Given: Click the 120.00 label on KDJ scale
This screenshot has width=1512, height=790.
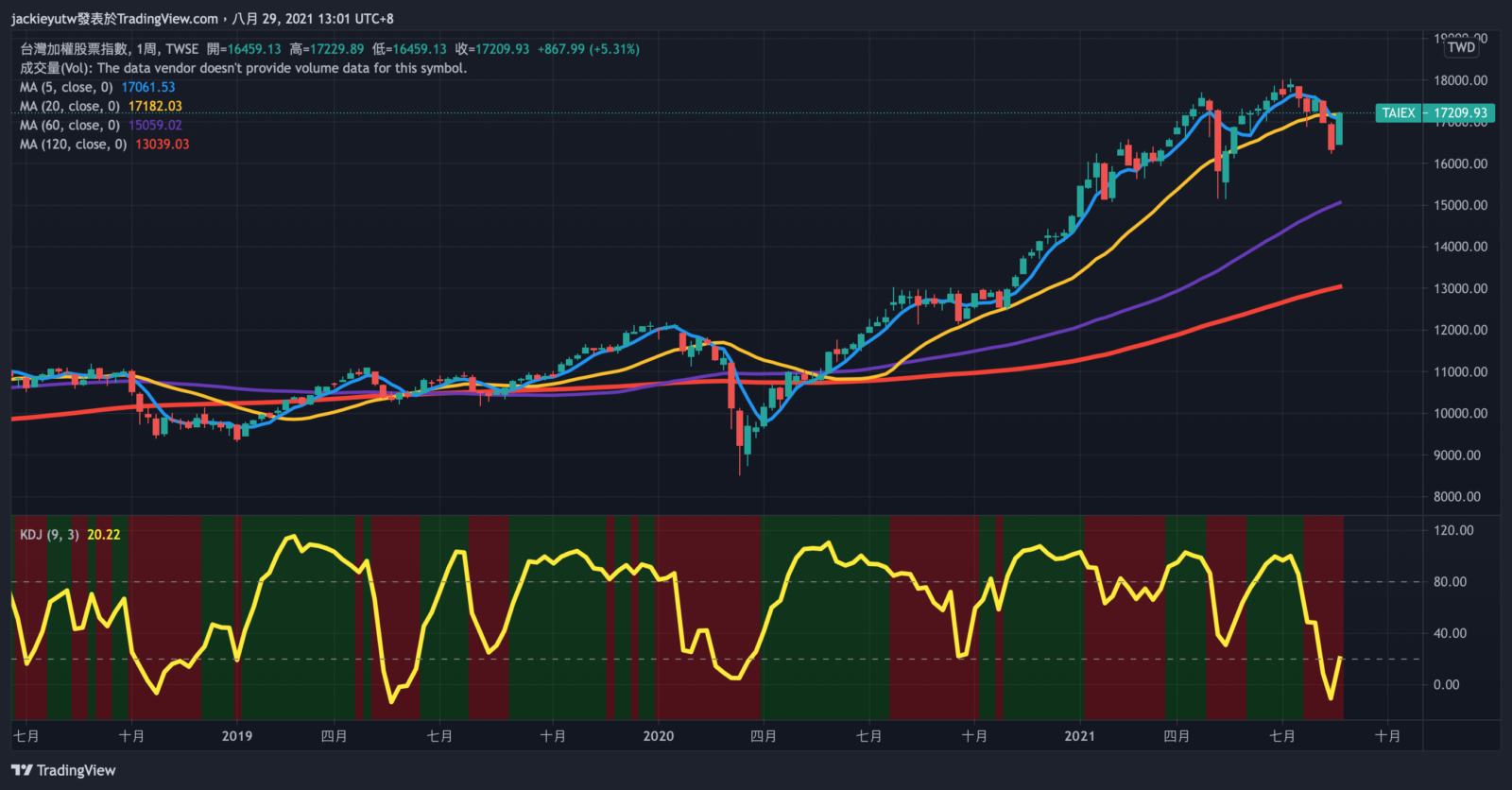Looking at the screenshot, I should tap(1453, 530).
